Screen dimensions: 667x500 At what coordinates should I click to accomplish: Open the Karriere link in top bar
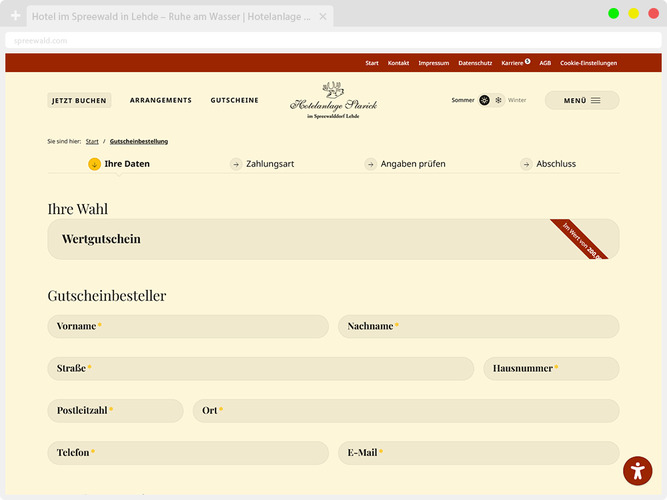click(514, 63)
